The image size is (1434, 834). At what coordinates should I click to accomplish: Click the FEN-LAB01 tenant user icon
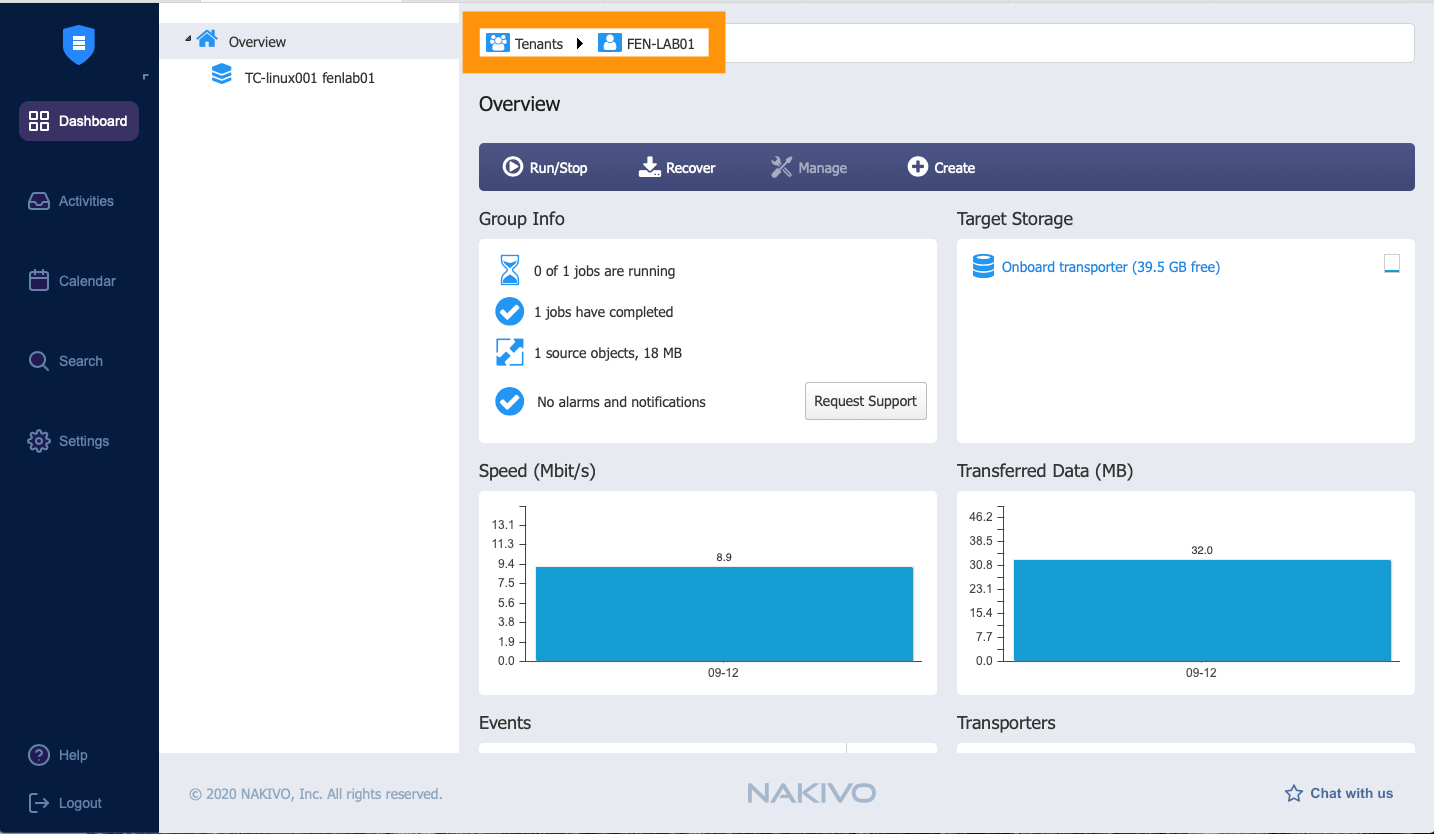click(609, 43)
